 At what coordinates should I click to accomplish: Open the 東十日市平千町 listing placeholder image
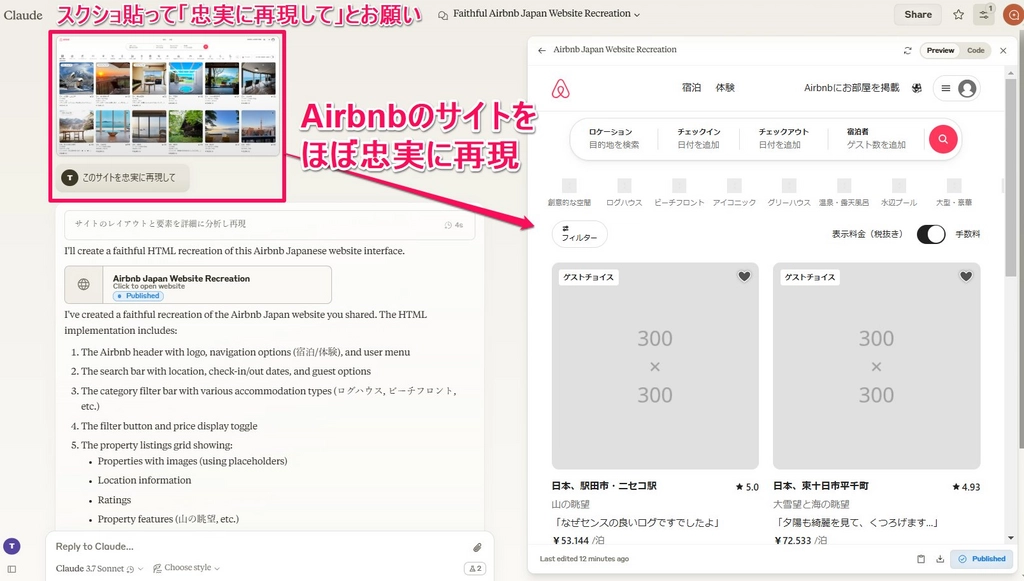pos(876,366)
